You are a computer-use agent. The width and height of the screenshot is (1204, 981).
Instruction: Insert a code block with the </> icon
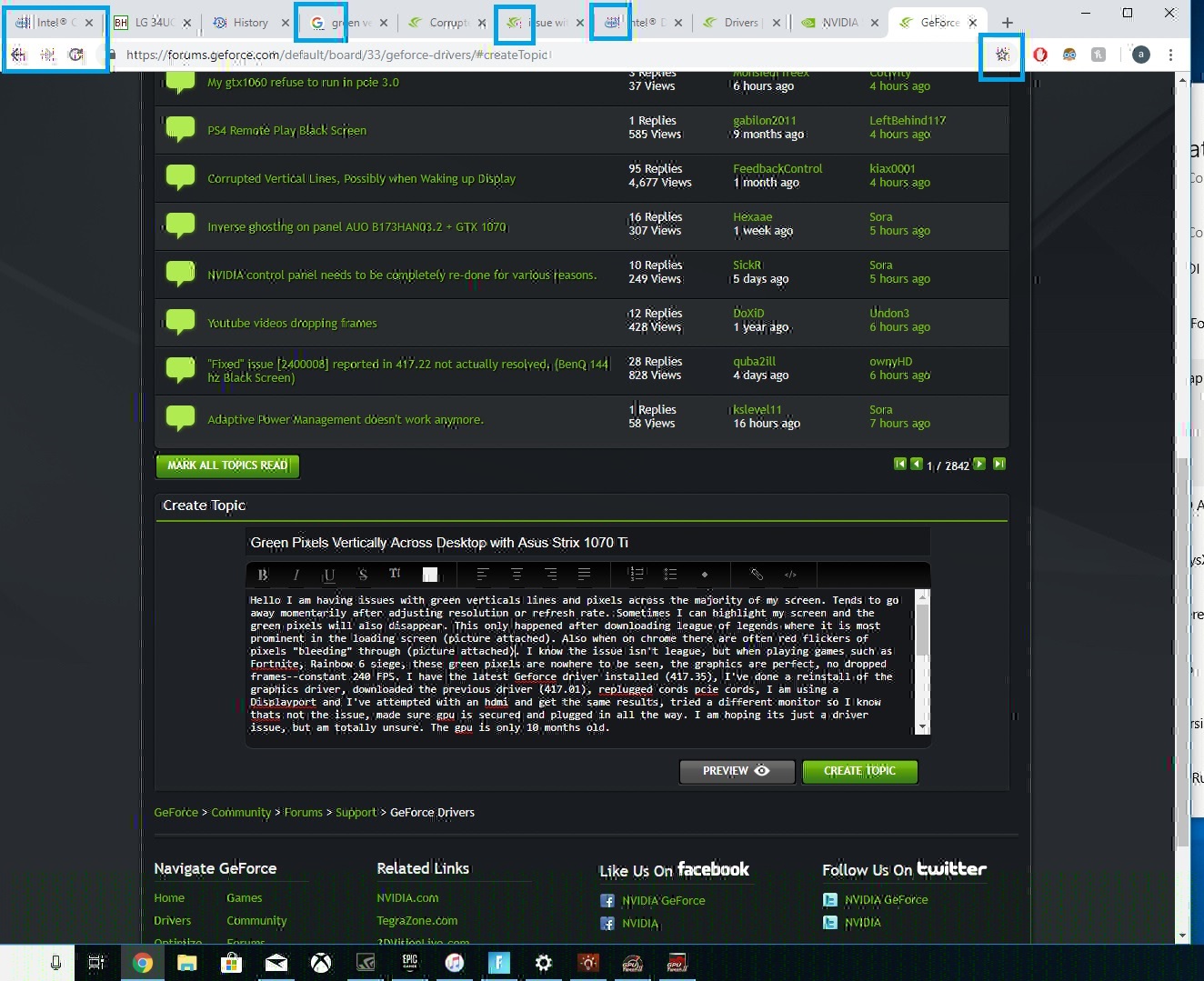790,574
